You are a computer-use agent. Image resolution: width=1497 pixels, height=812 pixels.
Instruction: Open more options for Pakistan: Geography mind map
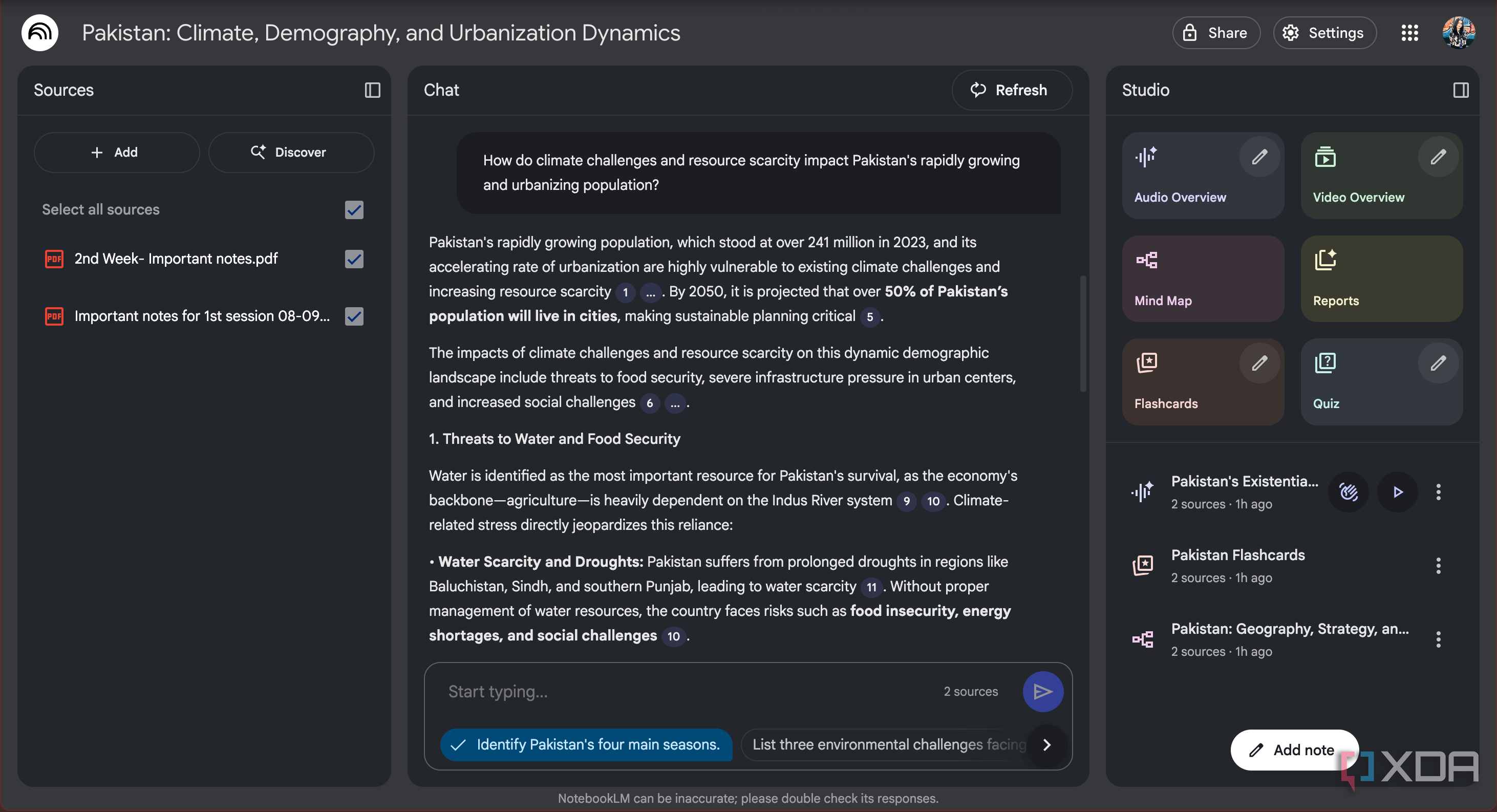pos(1438,639)
